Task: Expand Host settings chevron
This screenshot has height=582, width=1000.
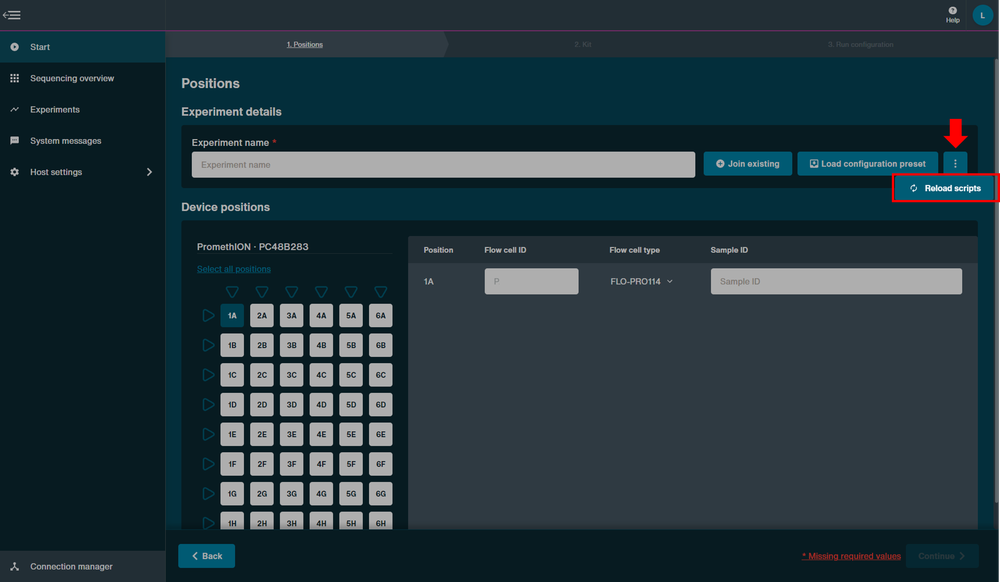Action: pyautogui.click(x=149, y=172)
